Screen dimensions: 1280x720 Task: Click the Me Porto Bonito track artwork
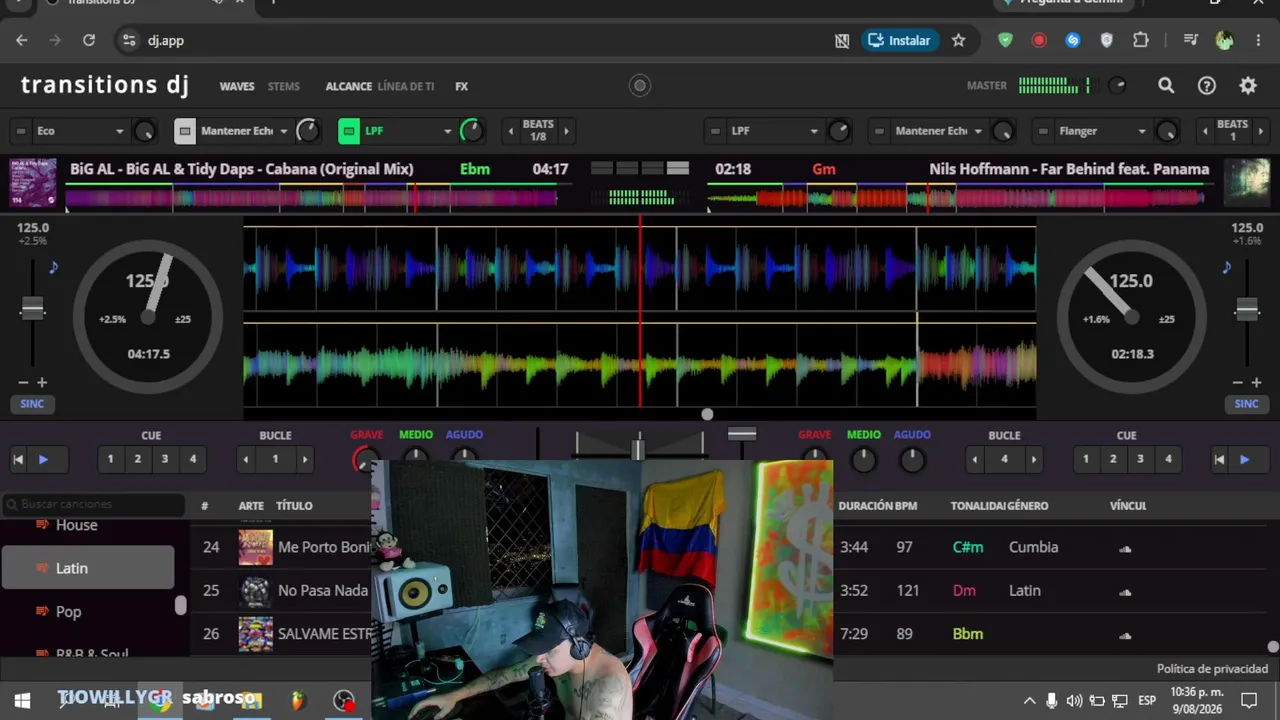[255, 547]
